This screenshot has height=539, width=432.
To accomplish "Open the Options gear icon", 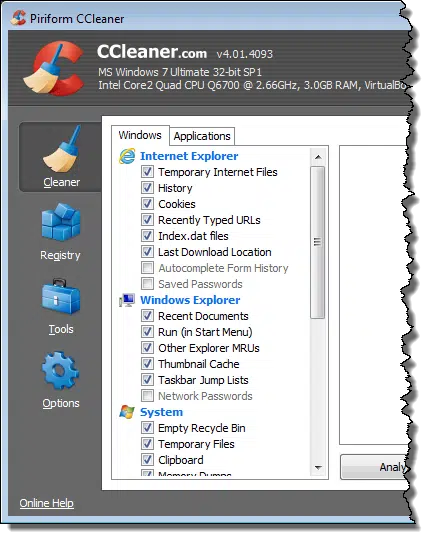I will (60, 371).
